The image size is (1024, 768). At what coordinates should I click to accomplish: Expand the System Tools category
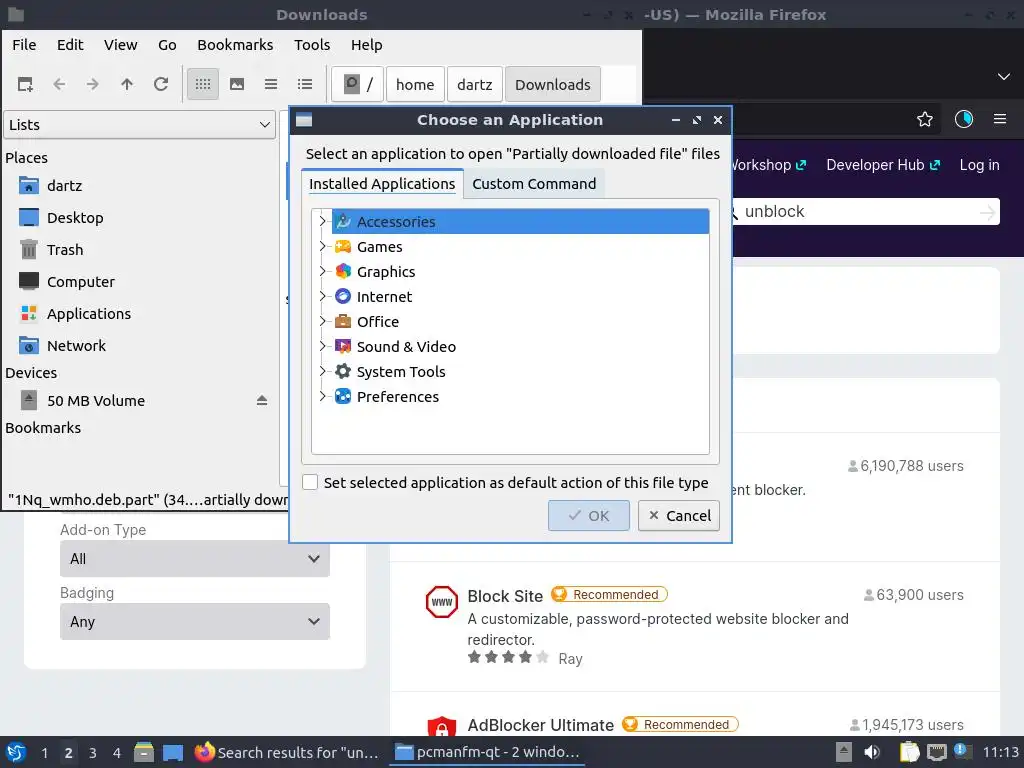(x=322, y=371)
